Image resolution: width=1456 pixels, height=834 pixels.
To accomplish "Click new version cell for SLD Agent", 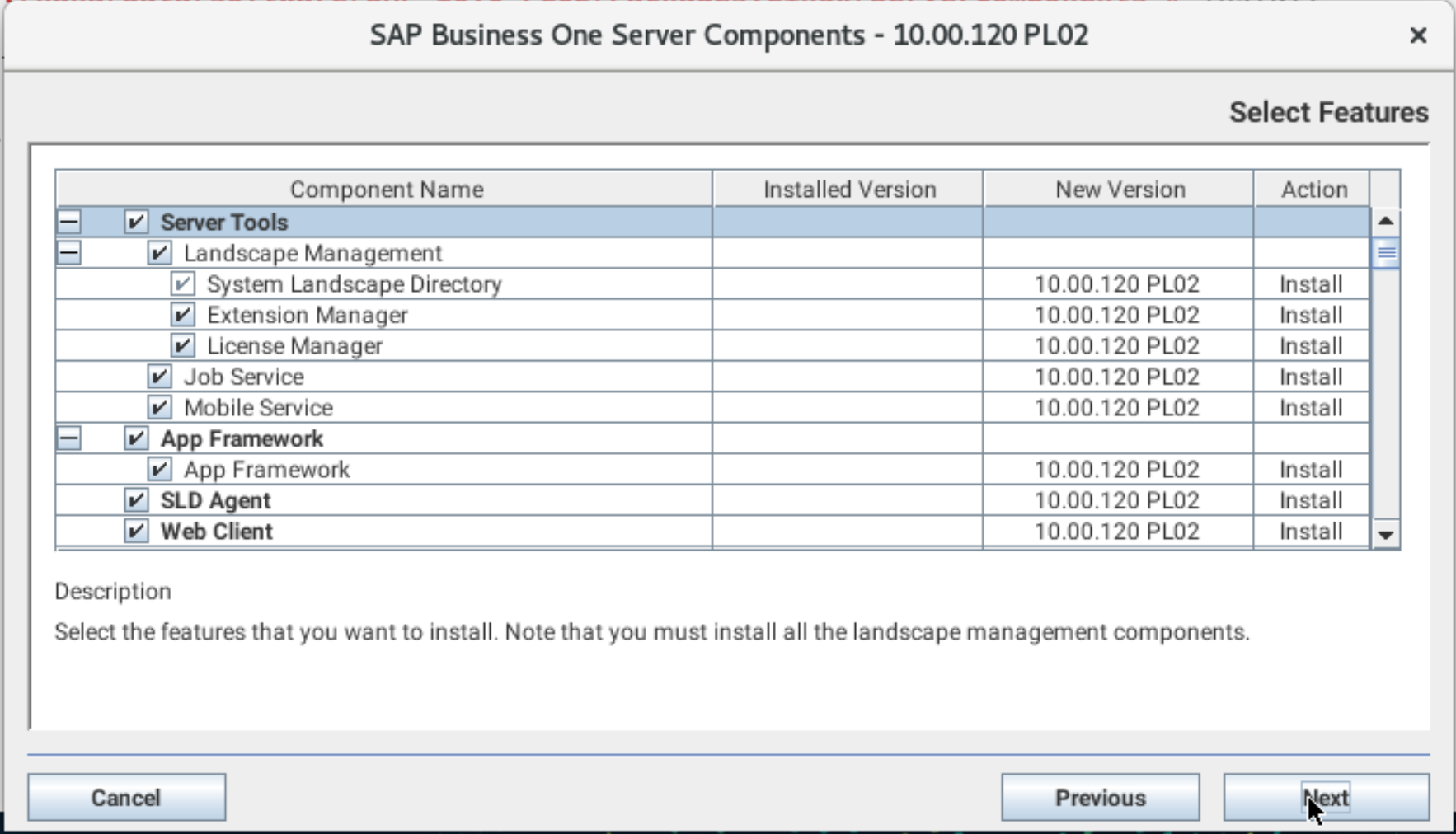I will click(x=1117, y=500).
